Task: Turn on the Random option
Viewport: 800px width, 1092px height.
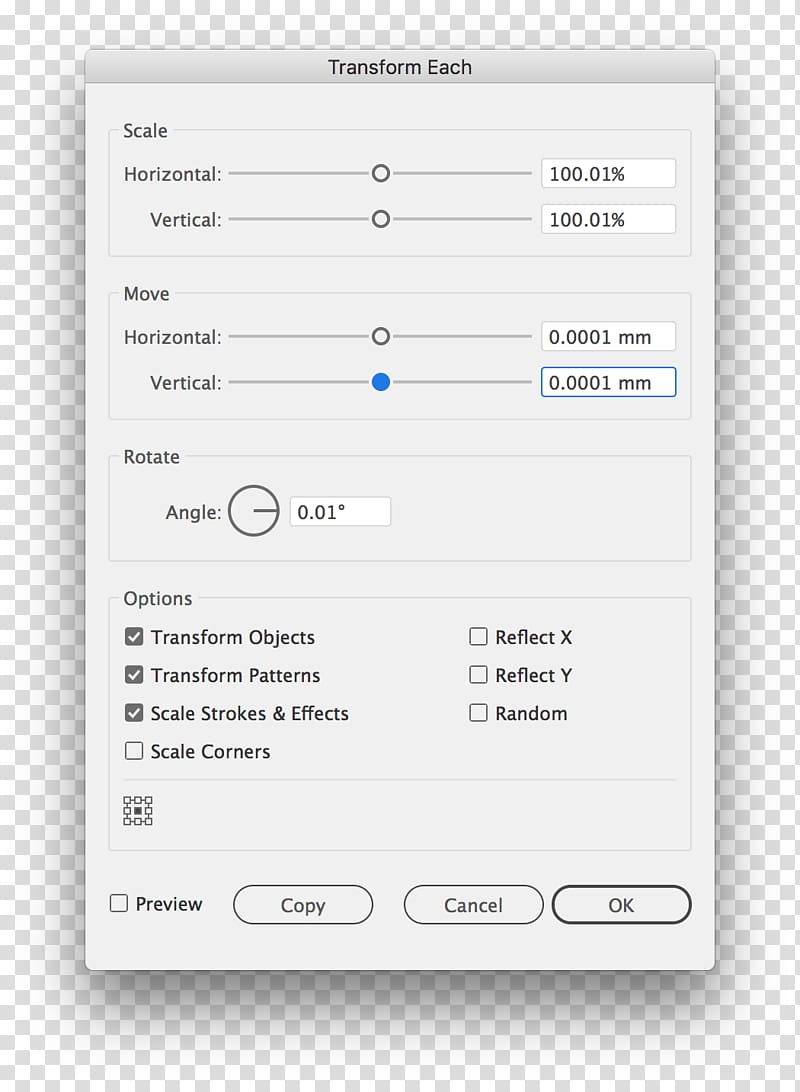Action: (478, 713)
